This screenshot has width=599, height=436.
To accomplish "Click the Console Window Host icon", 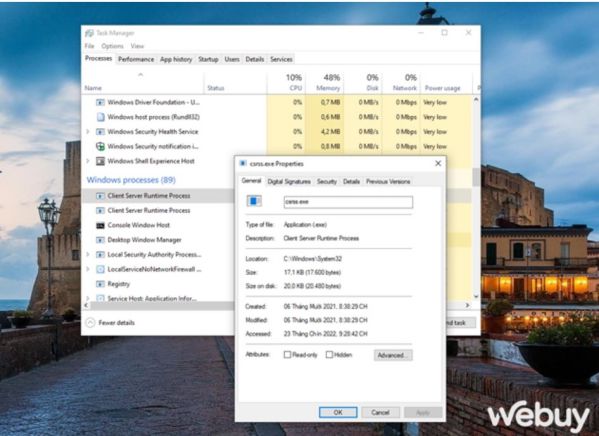I will coord(100,225).
